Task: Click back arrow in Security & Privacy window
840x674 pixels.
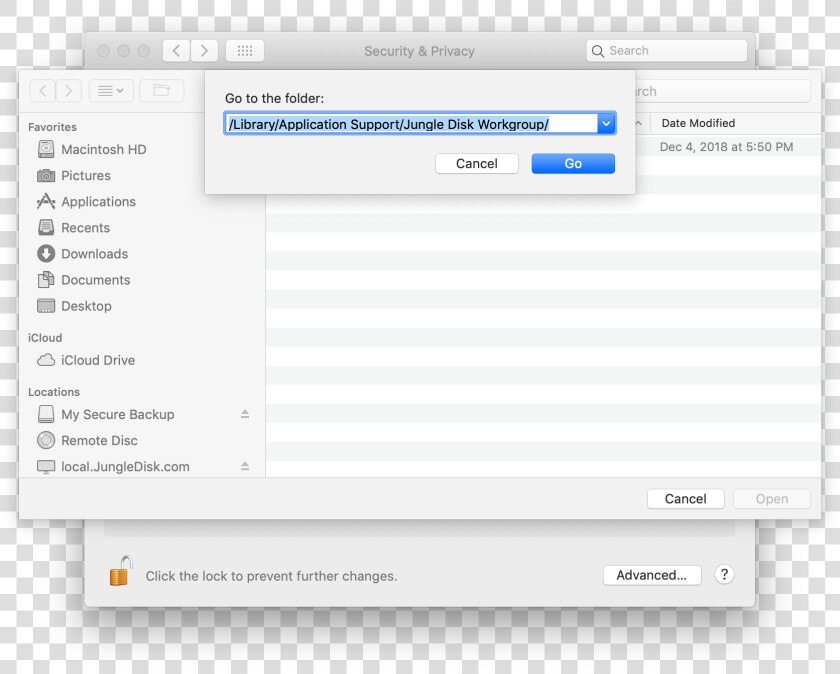Action: [x=176, y=51]
